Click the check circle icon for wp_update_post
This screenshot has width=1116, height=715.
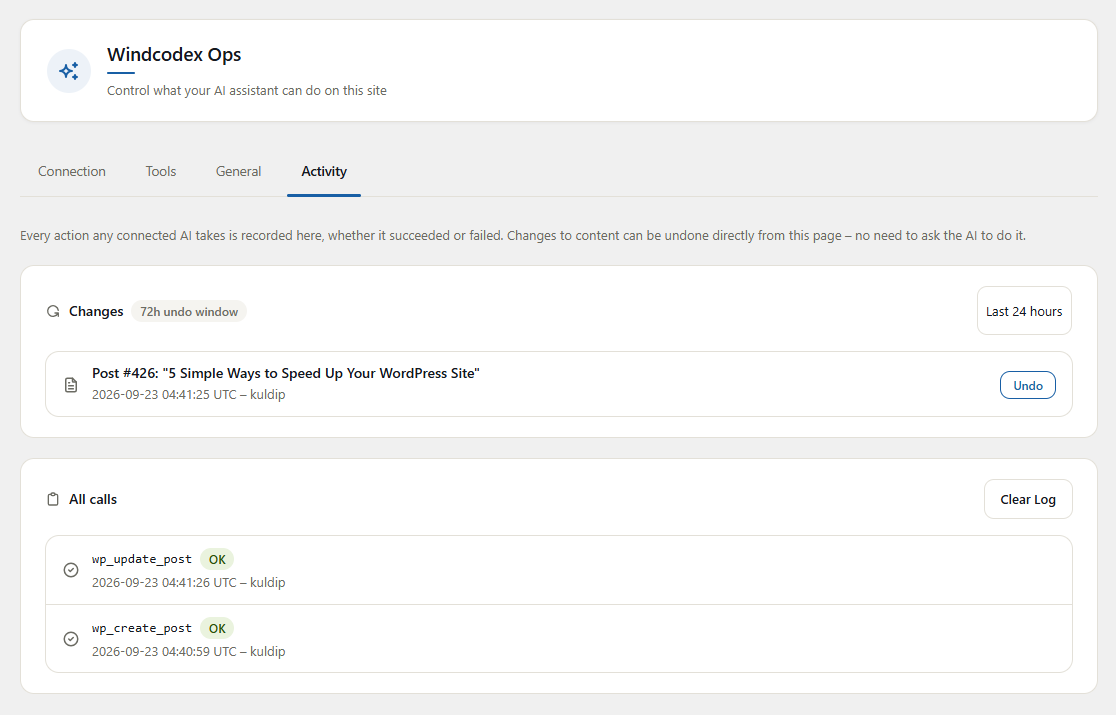point(71,570)
